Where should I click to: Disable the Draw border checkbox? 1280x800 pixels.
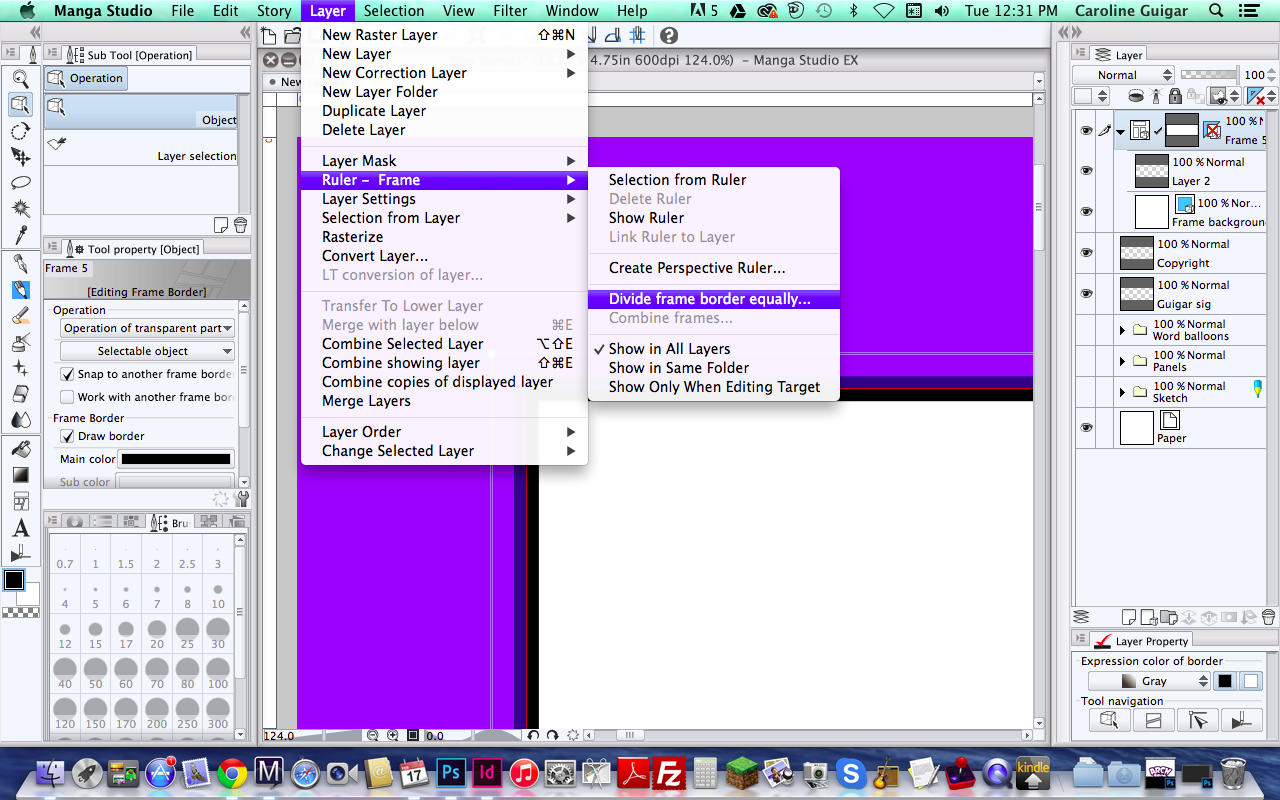68,436
